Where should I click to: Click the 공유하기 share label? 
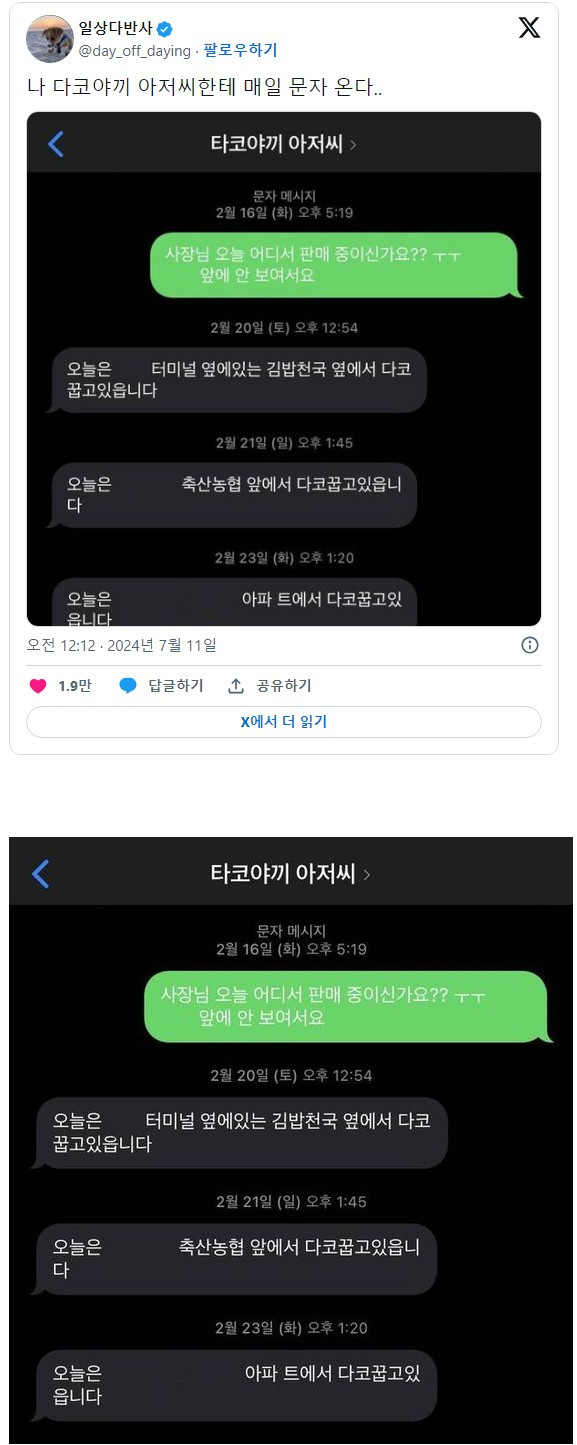pos(284,686)
